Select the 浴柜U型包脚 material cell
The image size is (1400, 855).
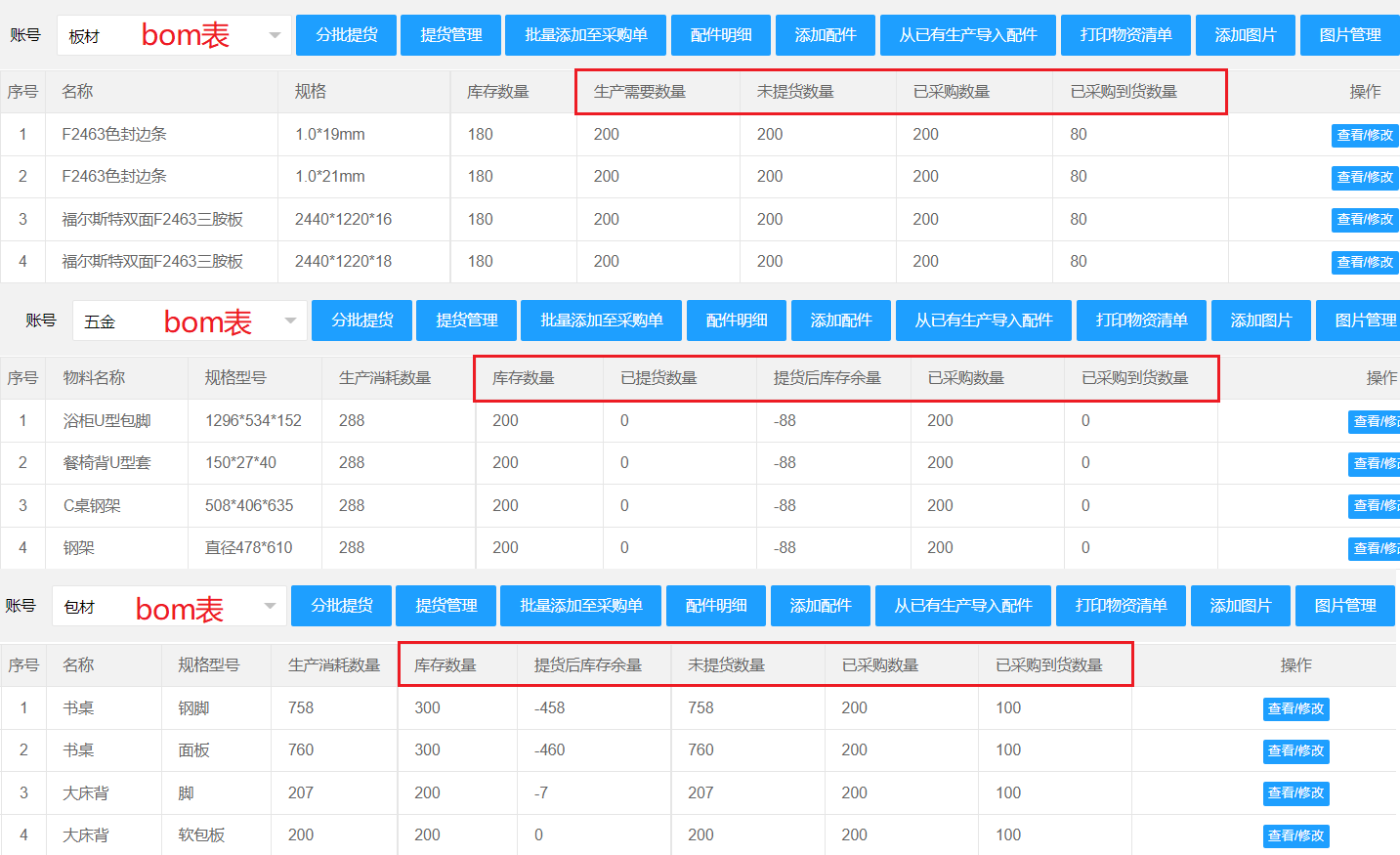point(117,420)
